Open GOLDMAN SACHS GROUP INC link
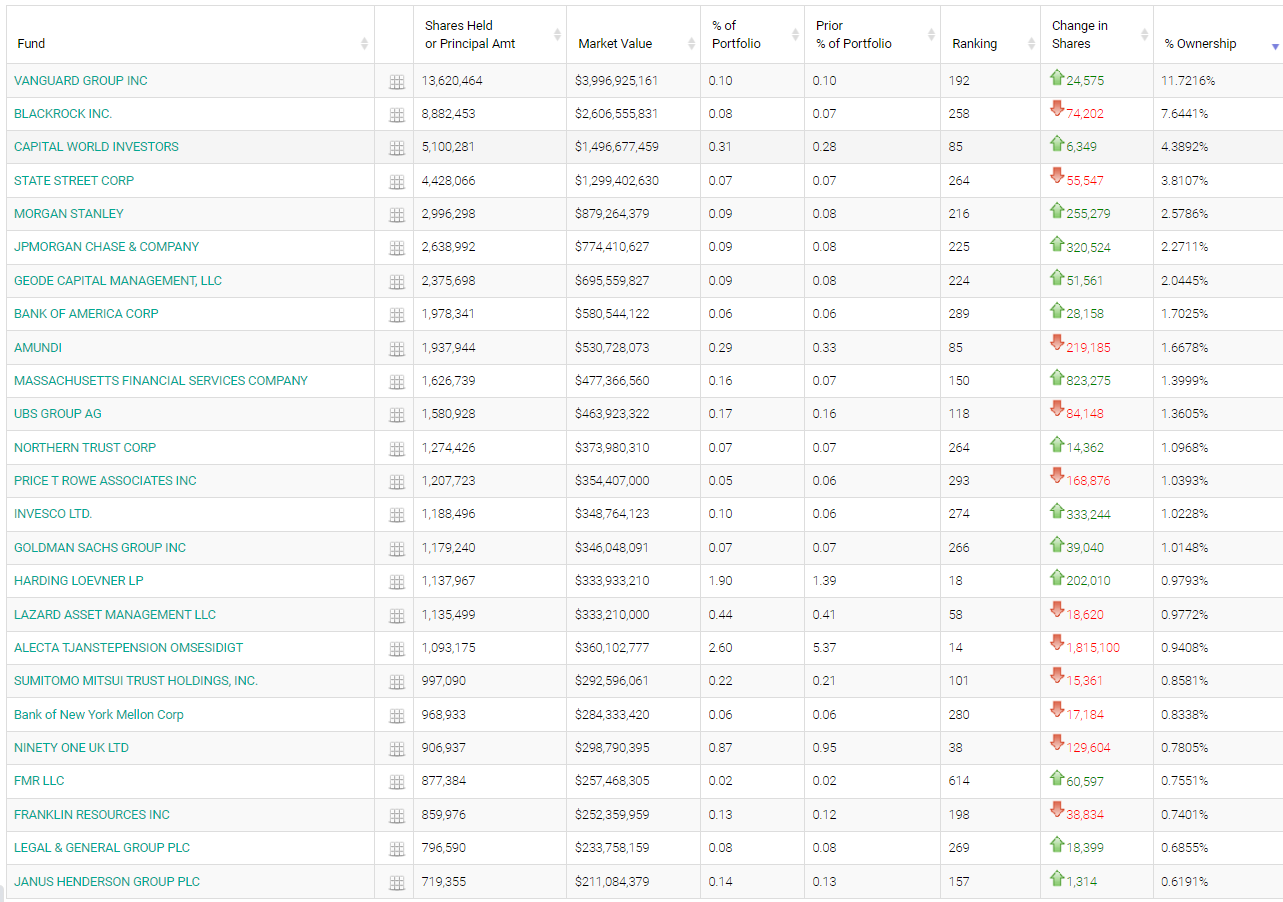Viewport: 1283px width, 902px height. 100,547
